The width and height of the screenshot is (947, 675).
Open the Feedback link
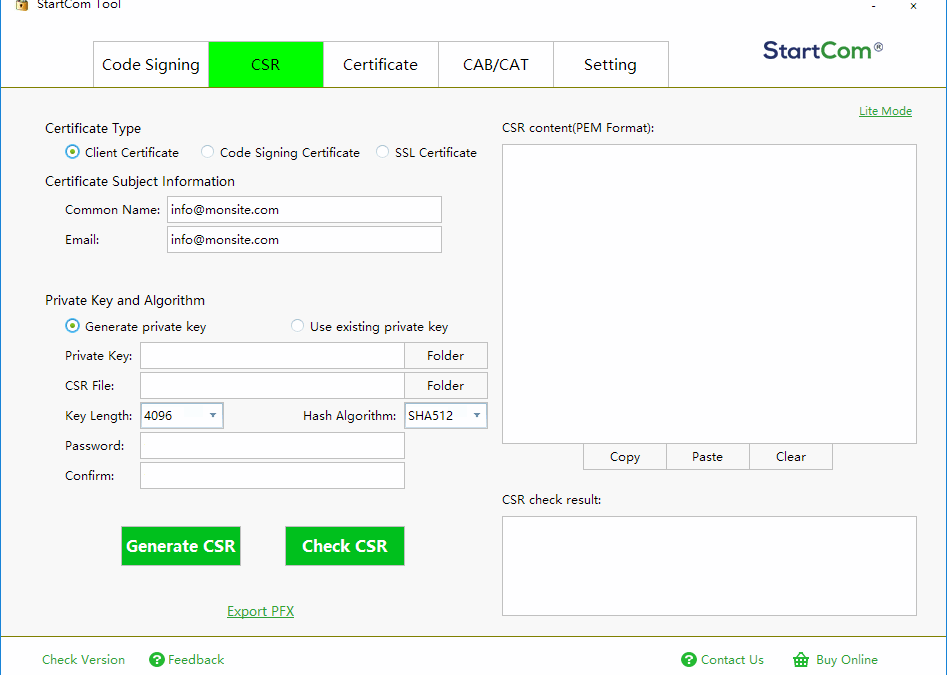pyautogui.click(x=196, y=660)
